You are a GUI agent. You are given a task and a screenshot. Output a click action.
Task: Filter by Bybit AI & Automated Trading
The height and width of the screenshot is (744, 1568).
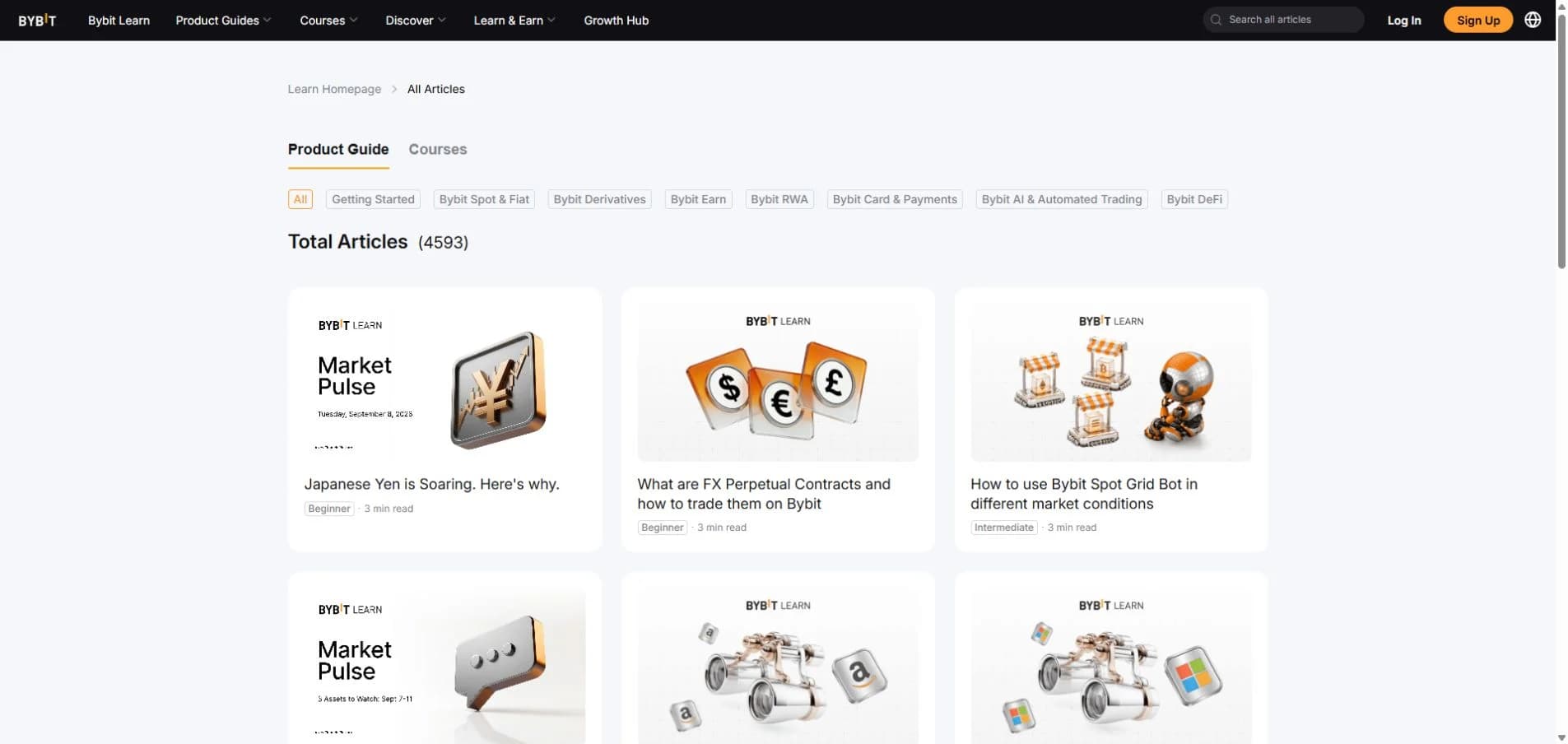[x=1062, y=199]
